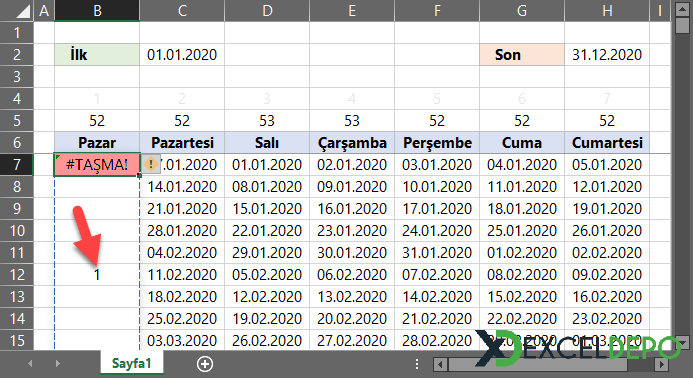
Task: Select row 5 header
Action: pyautogui.click(x=16, y=121)
